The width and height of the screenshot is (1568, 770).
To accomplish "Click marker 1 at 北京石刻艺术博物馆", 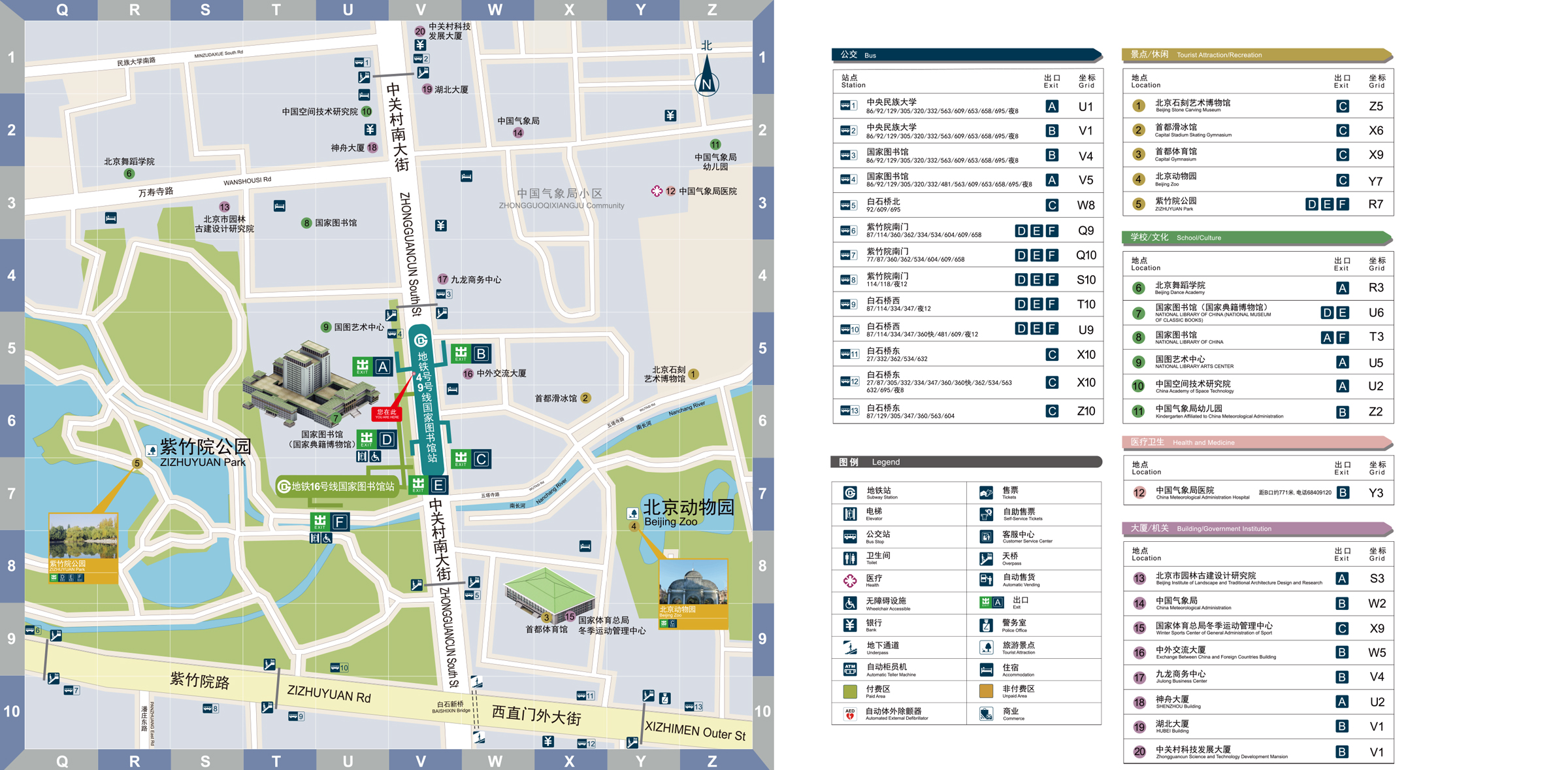I will point(694,374).
